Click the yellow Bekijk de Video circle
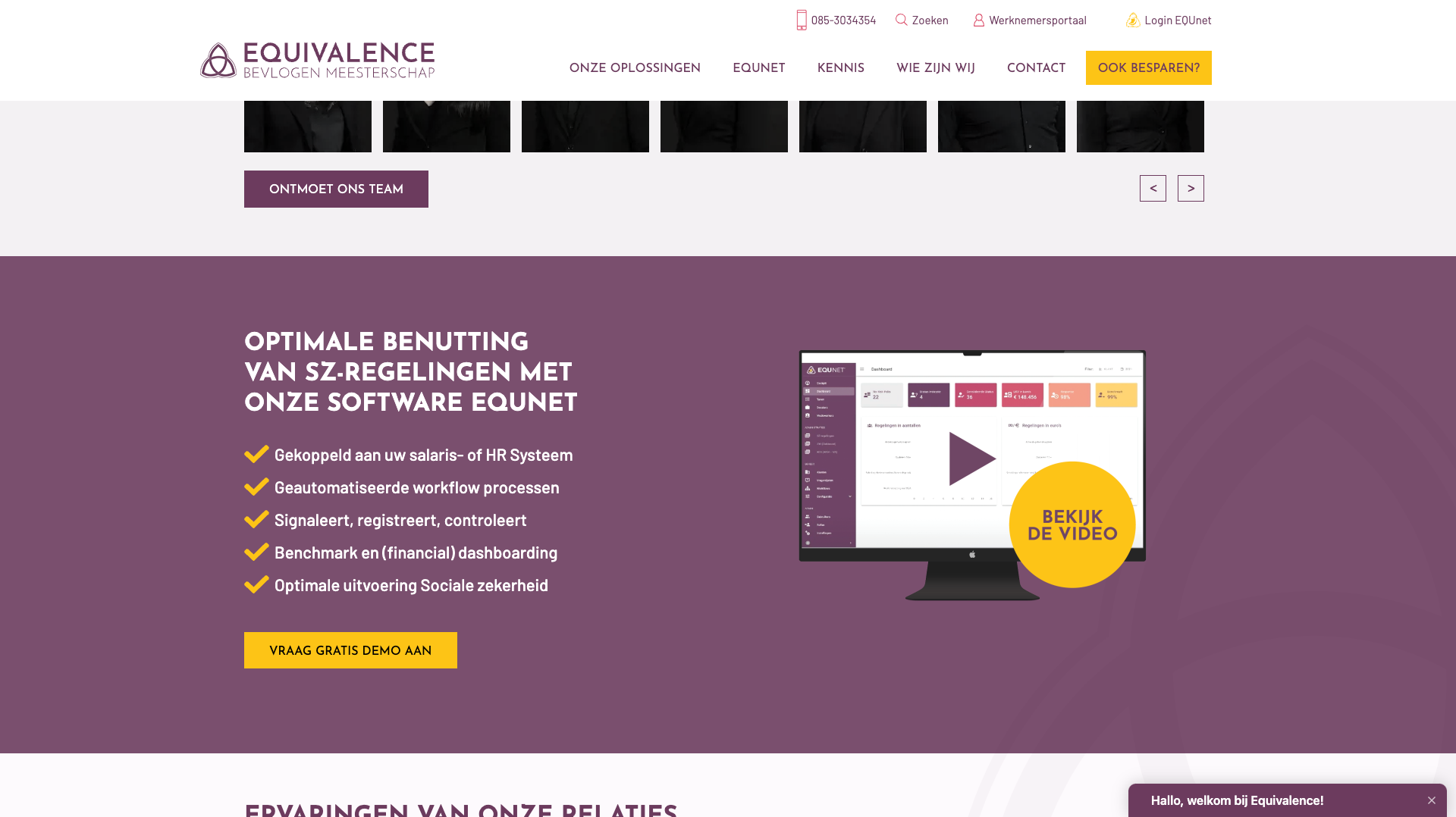Viewport: 1456px width, 817px height. (1072, 525)
